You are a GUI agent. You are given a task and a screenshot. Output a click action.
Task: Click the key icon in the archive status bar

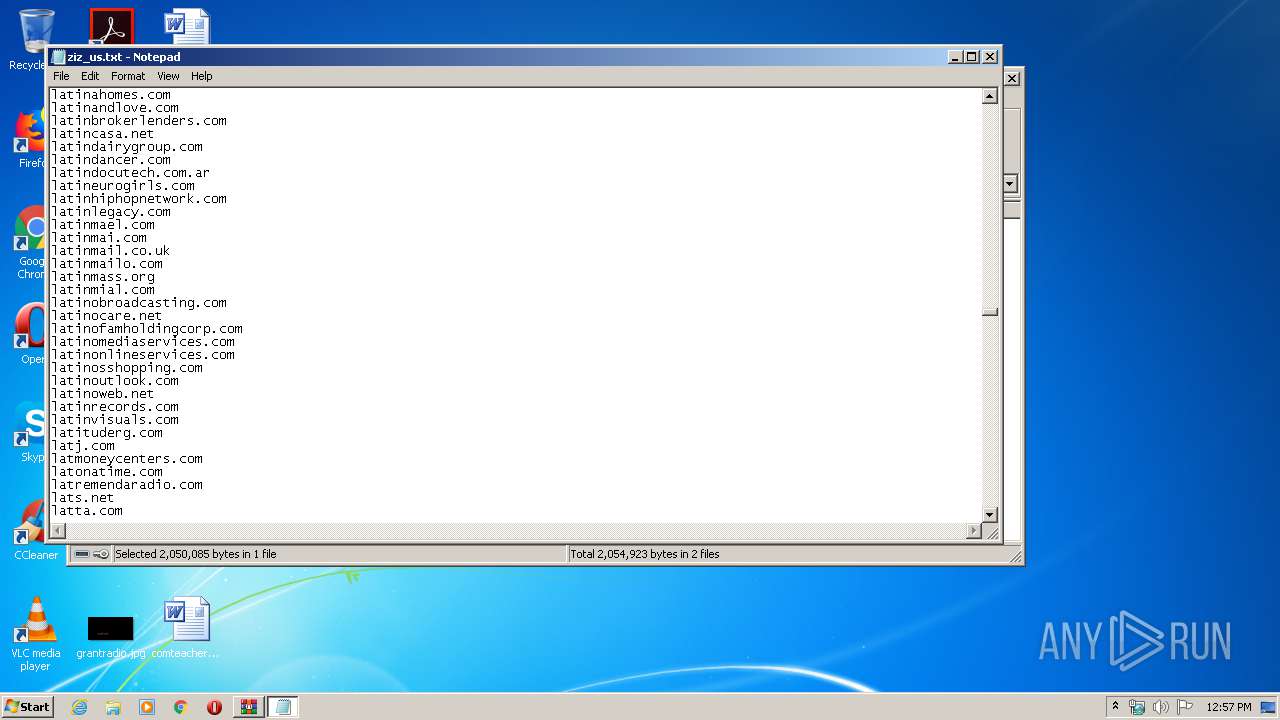coord(101,554)
